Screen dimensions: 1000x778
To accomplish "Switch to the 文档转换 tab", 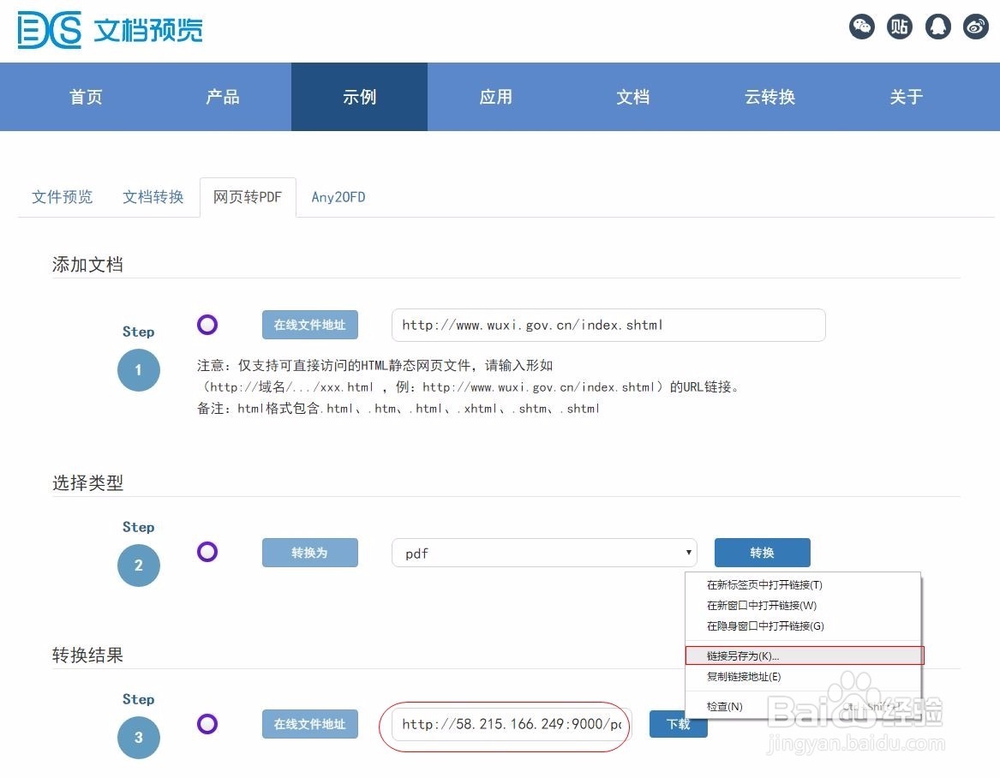I will [152, 197].
